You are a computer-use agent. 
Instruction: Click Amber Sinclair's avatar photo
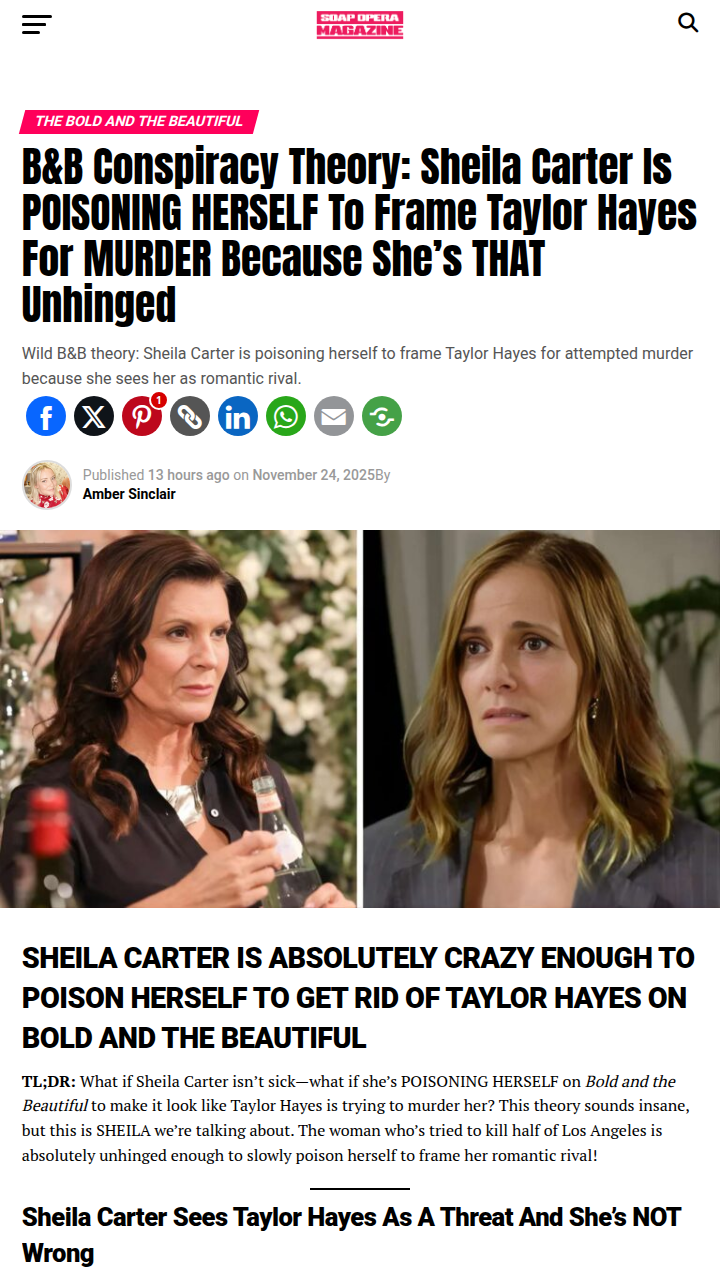pyautogui.click(x=47, y=485)
